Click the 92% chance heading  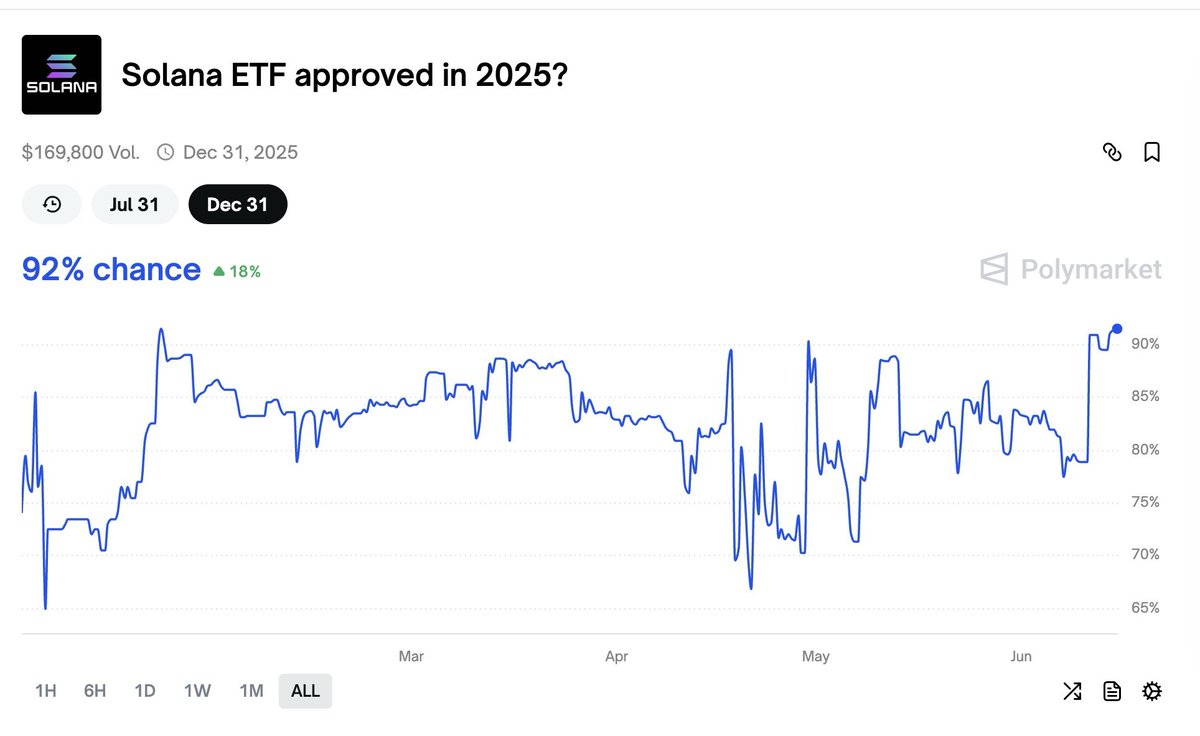click(111, 269)
